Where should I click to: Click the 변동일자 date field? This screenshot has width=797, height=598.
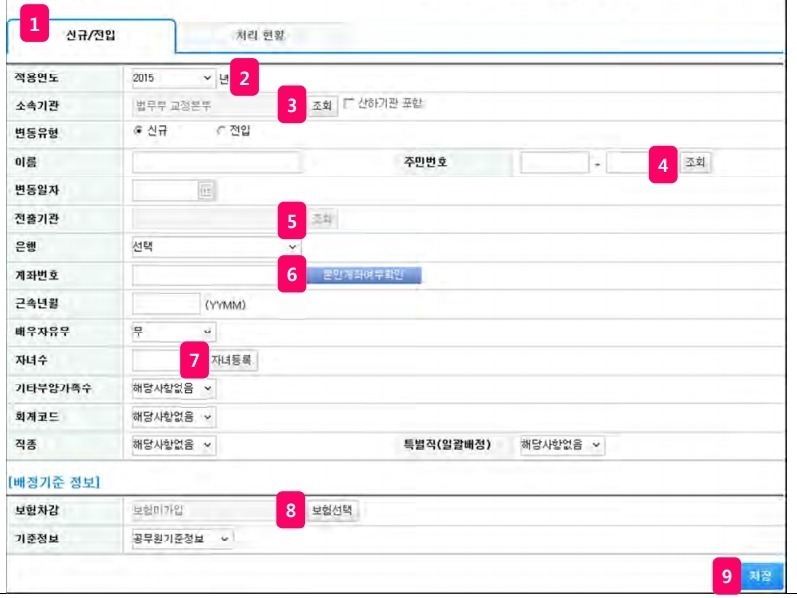(x=165, y=191)
